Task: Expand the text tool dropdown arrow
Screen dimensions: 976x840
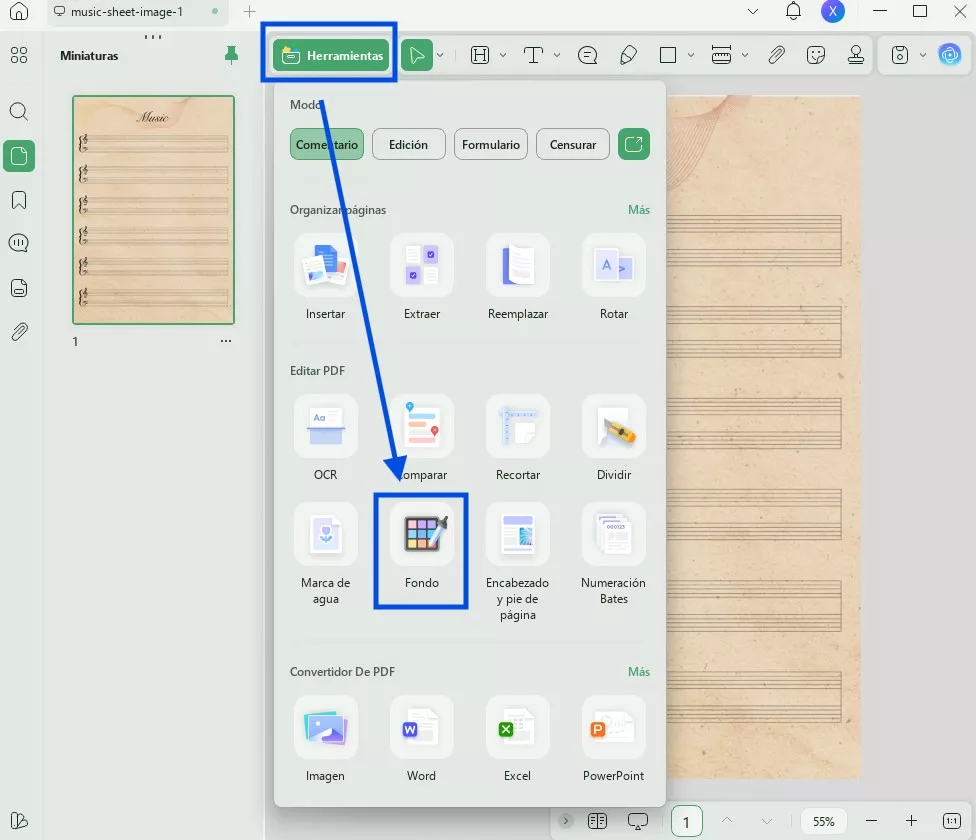Action: 557,55
